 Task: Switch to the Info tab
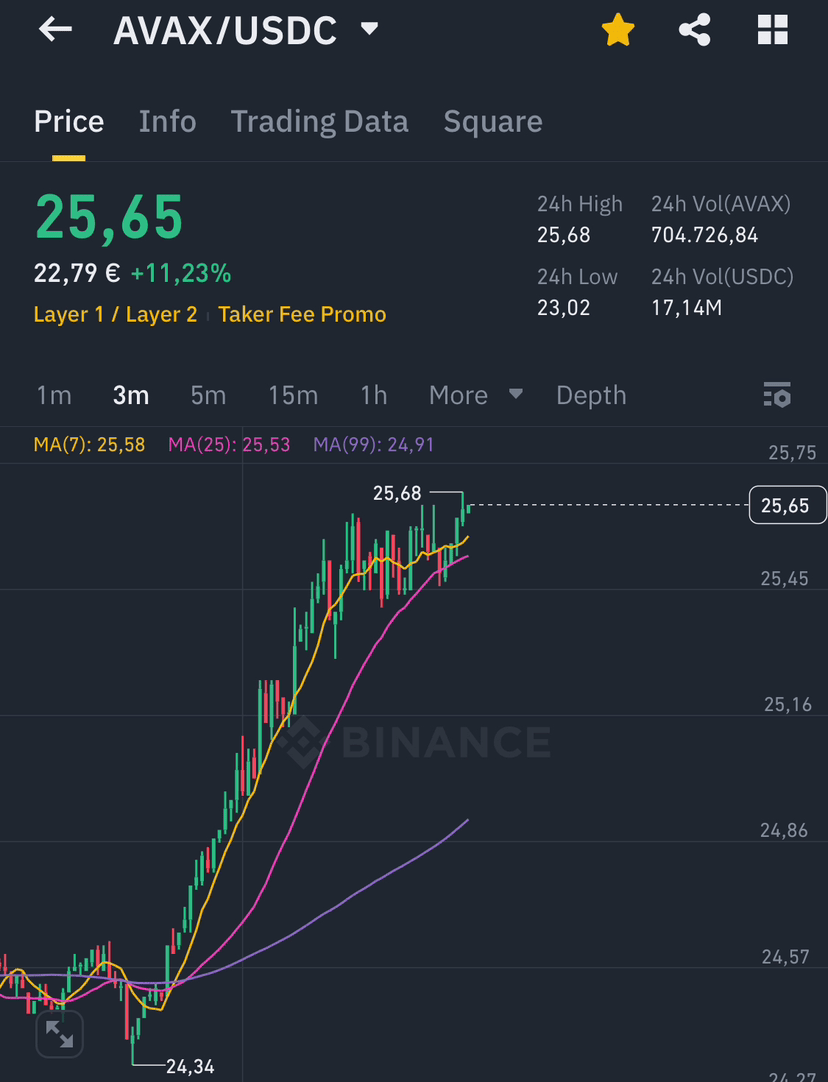point(168,121)
